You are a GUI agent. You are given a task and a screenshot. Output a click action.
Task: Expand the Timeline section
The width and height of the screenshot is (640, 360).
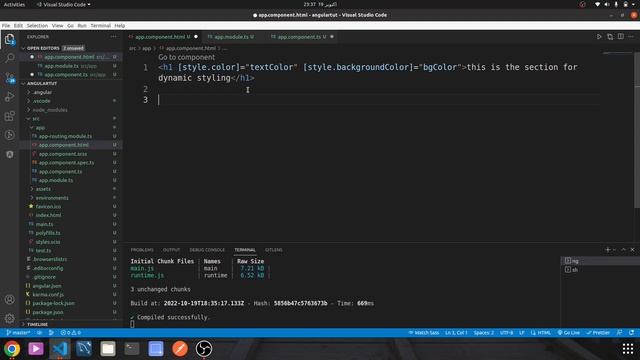pos(37,324)
